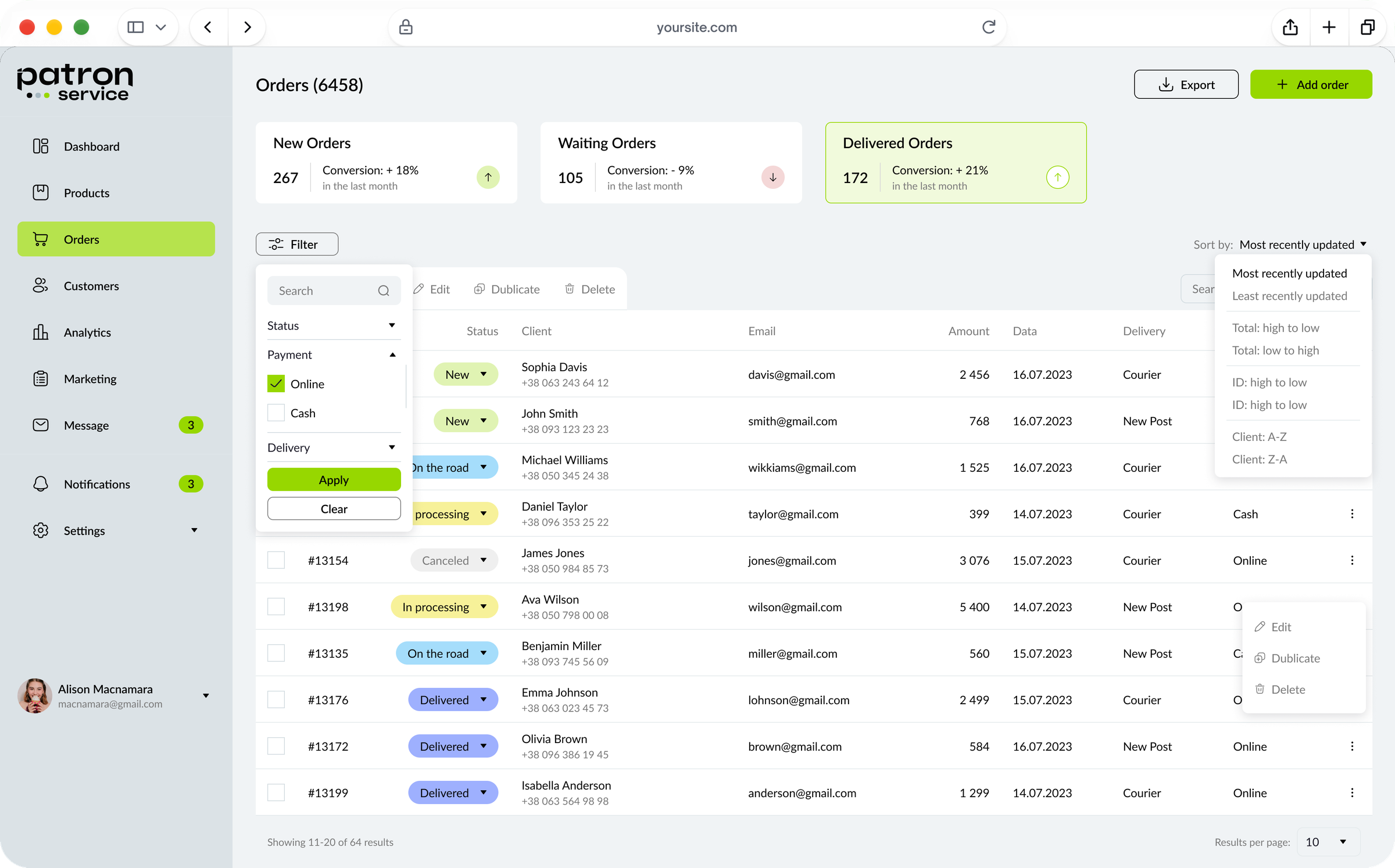Select the checkbox for order #13154
Viewport: 1395px width, 868px height.
pyautogui.click(x=276, y=560)
